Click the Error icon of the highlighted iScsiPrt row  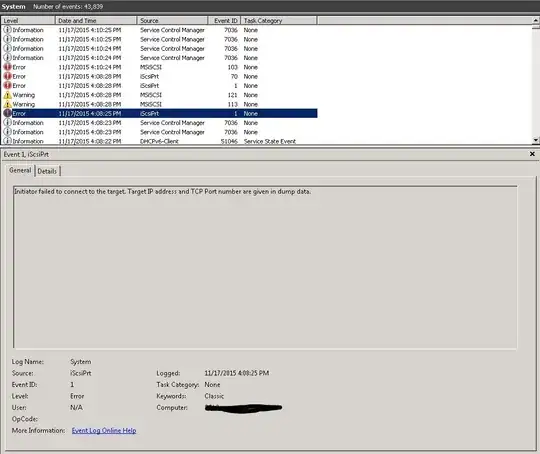point(7,113)
